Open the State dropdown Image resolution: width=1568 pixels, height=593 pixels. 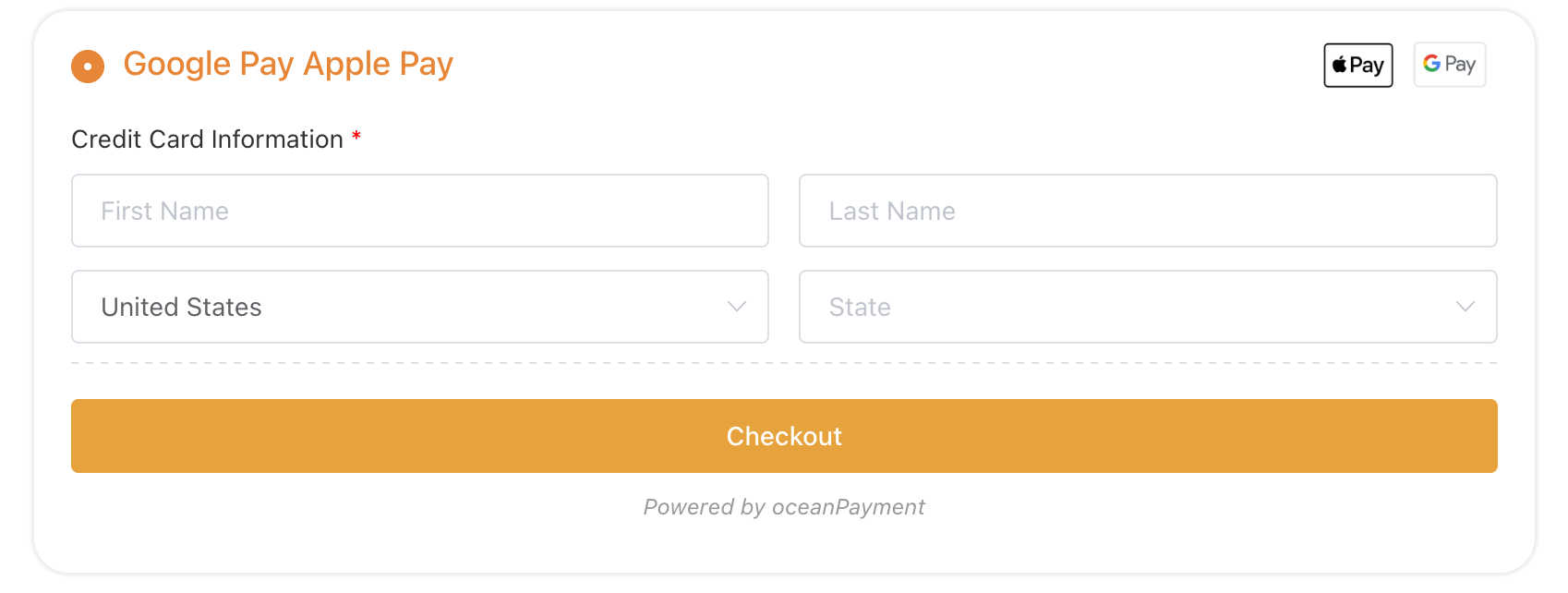(1147, 307)
